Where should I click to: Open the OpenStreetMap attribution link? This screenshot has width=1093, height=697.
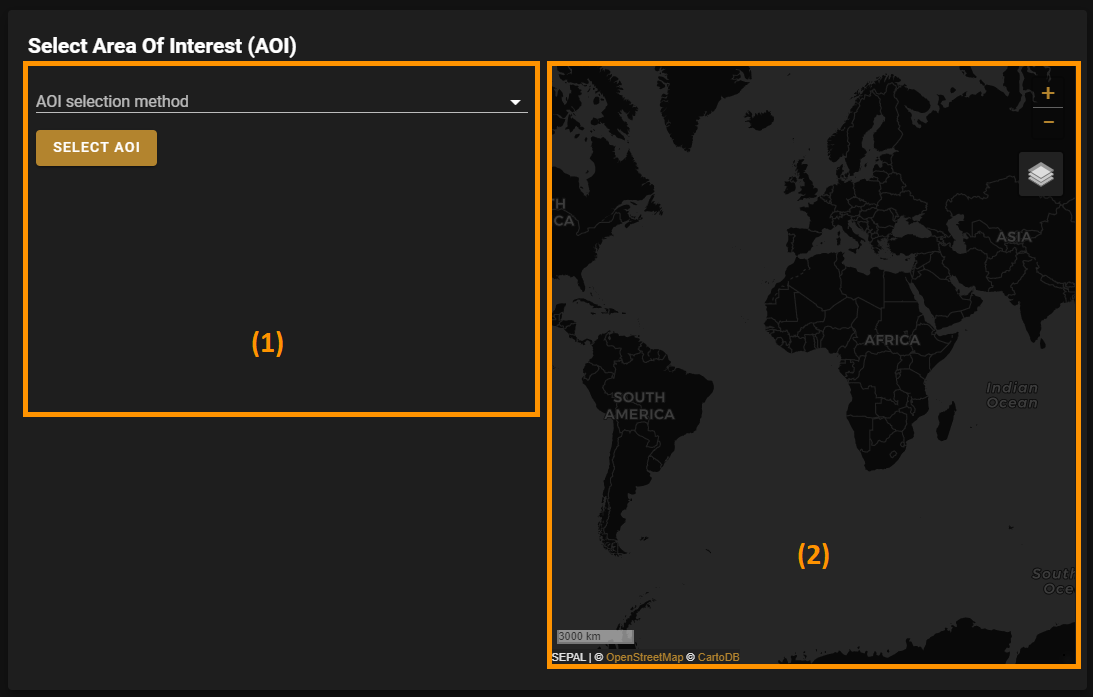(x=644, y=657)
